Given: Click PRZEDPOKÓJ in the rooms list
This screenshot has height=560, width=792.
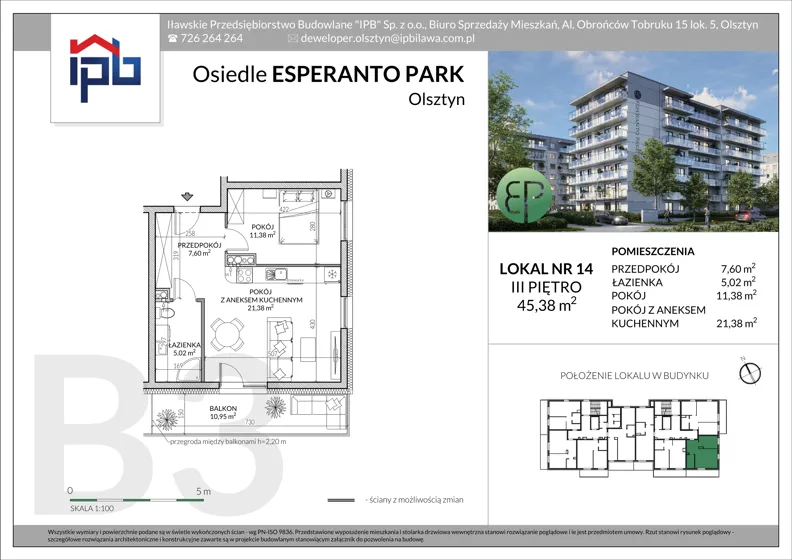Looking at the screenshot, I should tap(645, 269).
